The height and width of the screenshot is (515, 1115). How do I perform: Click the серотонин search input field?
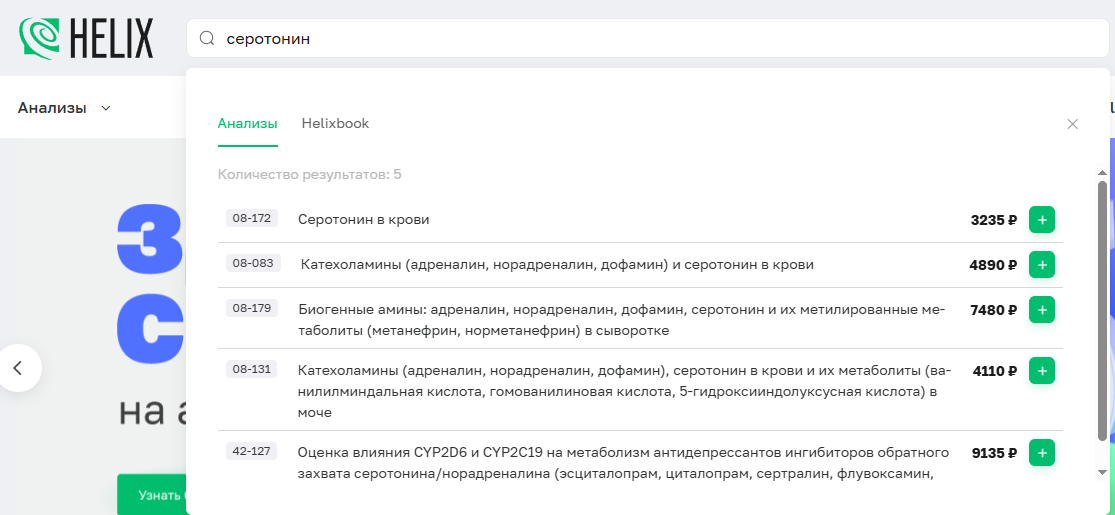point(650,39)
